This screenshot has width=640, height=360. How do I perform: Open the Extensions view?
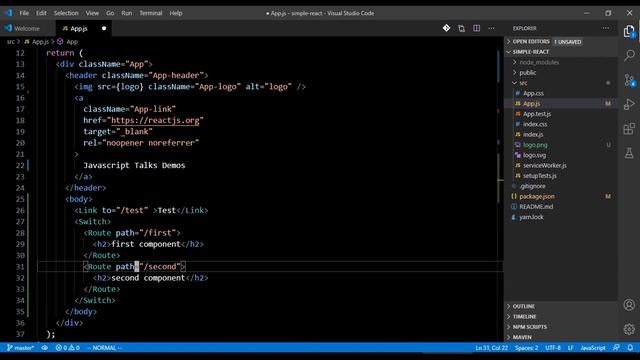pyautogui.click(x=629, y=129)
